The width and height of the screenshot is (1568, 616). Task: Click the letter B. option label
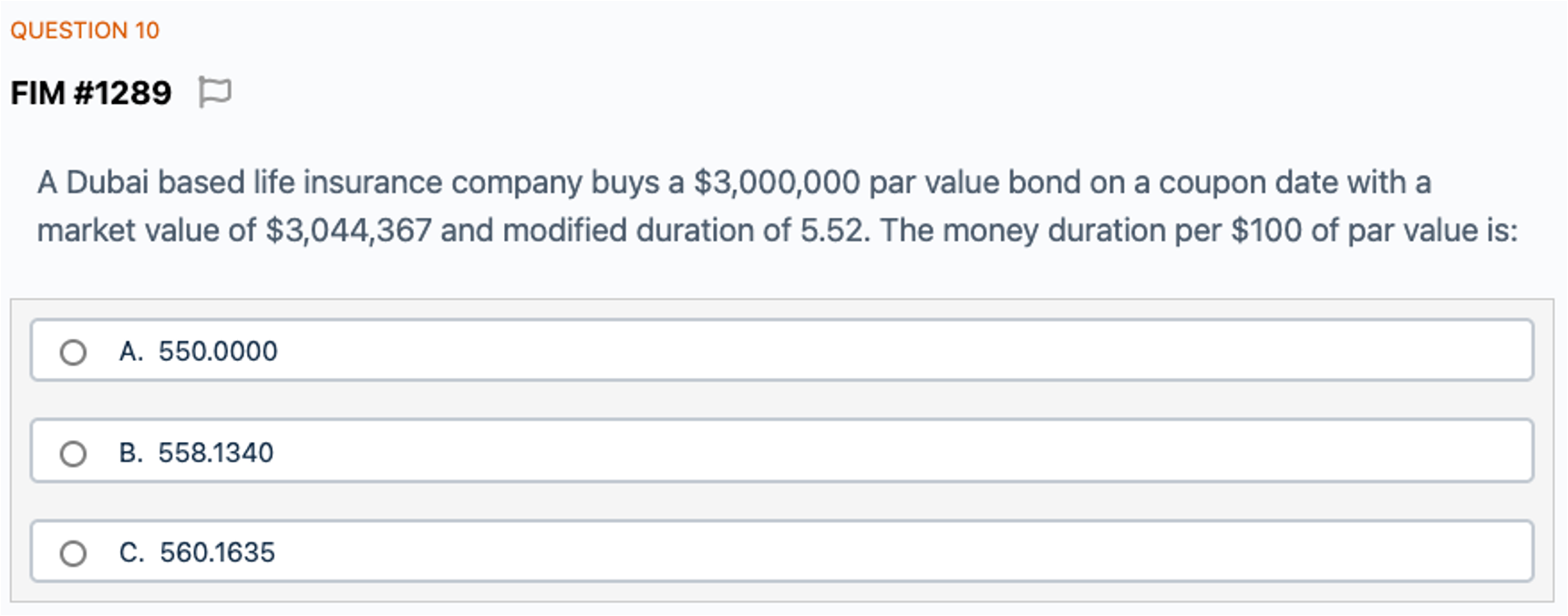click(131, 453)
